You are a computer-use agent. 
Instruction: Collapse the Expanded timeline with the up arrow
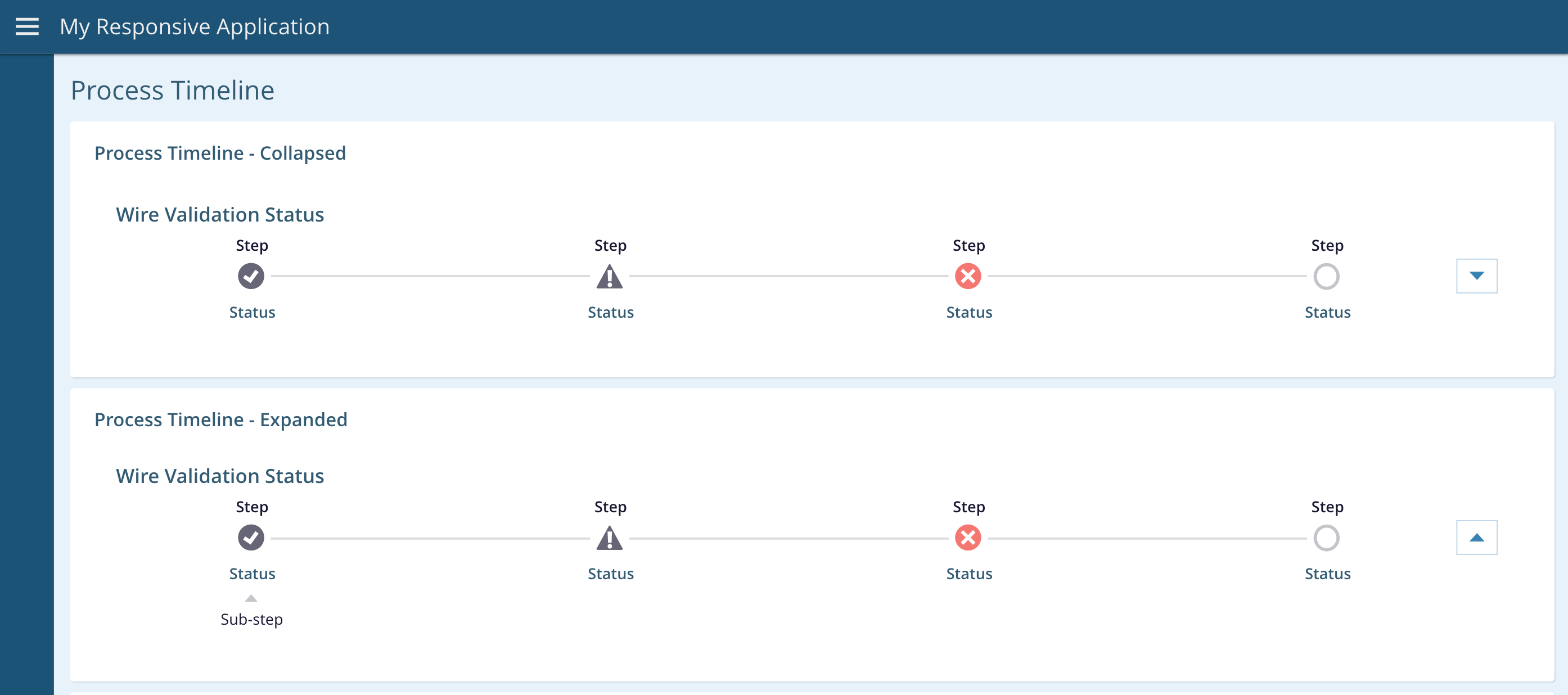(x=1477, y=538)
